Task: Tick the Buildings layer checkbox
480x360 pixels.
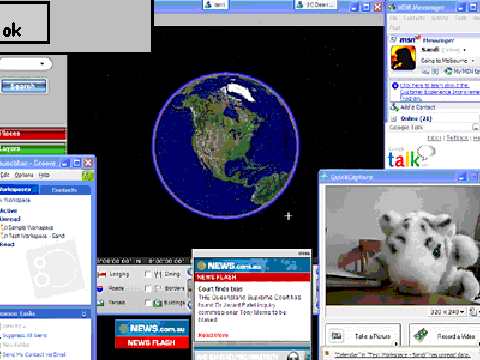Action: pyautogui.click(x=148, y=303)
